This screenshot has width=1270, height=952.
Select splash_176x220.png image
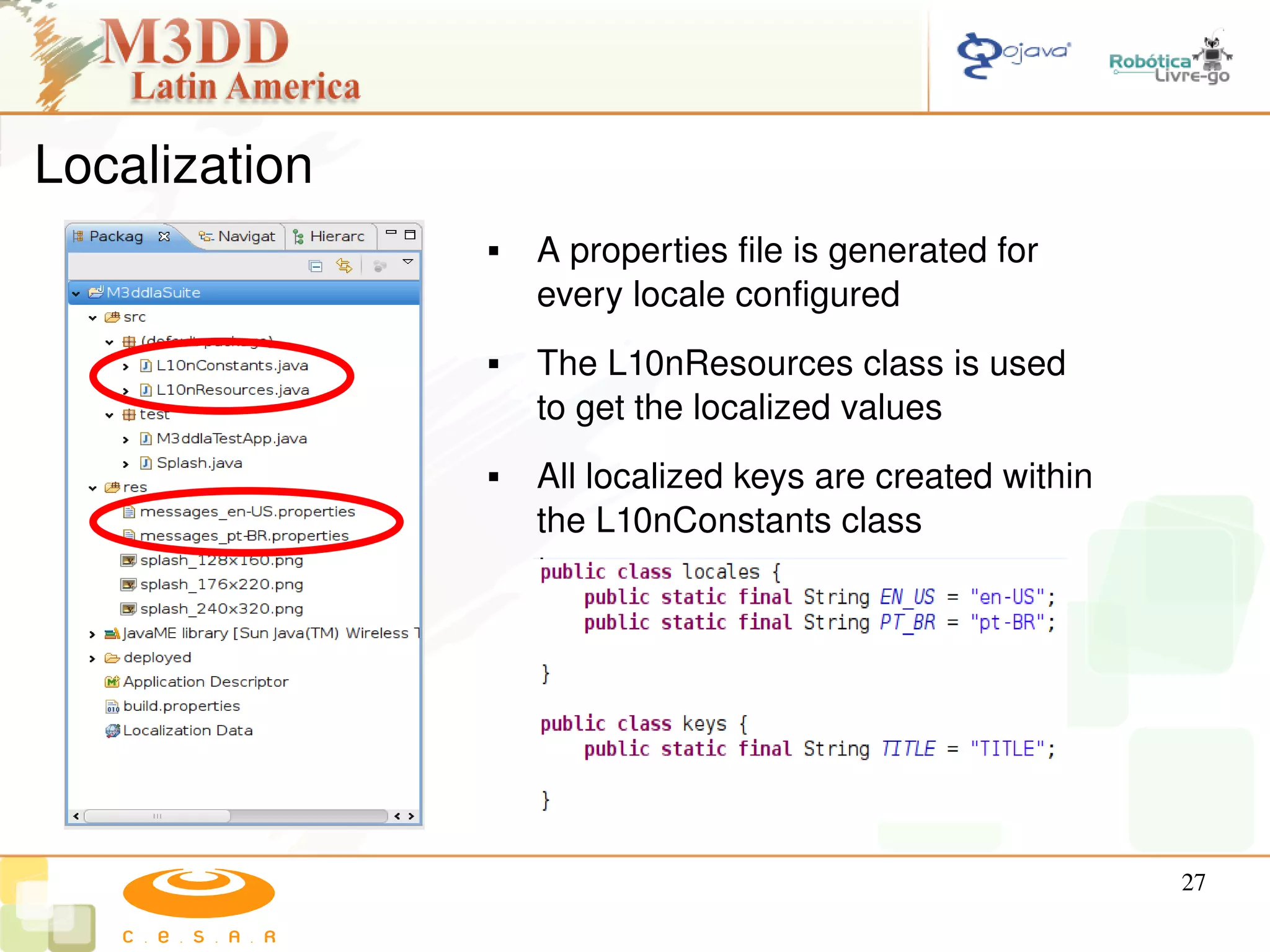tap(221, 584)
